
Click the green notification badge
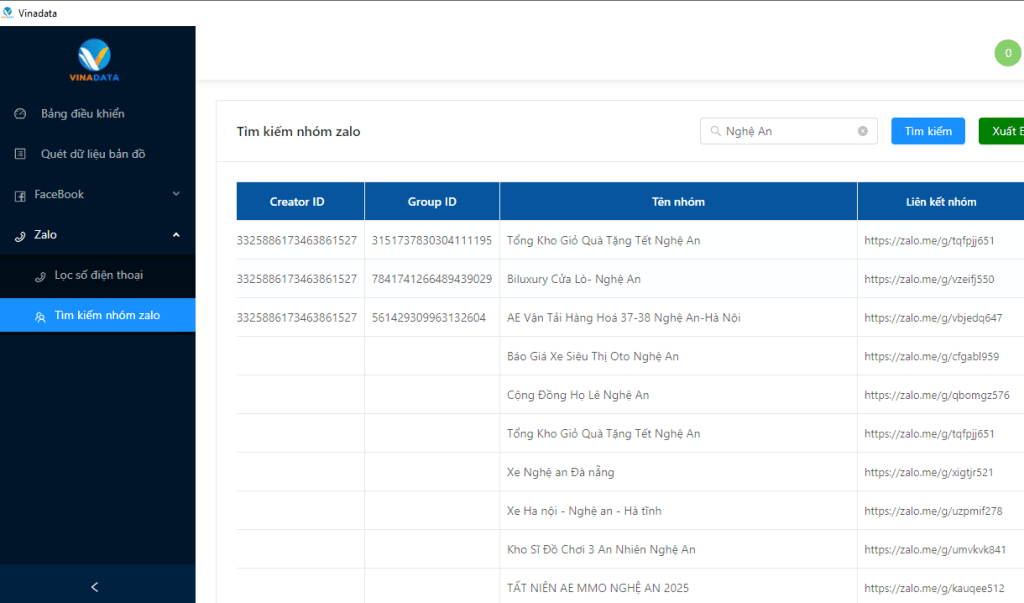tap(1007, 53)
